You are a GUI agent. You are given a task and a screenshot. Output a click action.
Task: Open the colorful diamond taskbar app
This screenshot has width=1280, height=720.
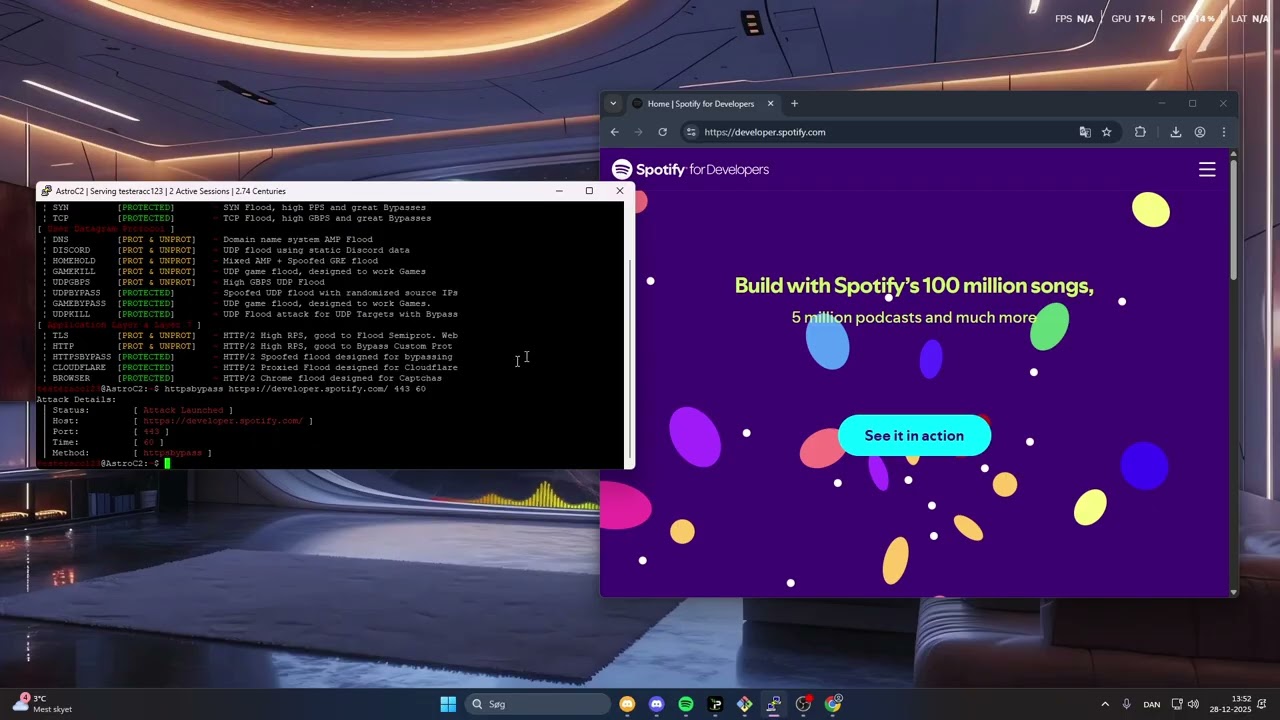[745, 704]
